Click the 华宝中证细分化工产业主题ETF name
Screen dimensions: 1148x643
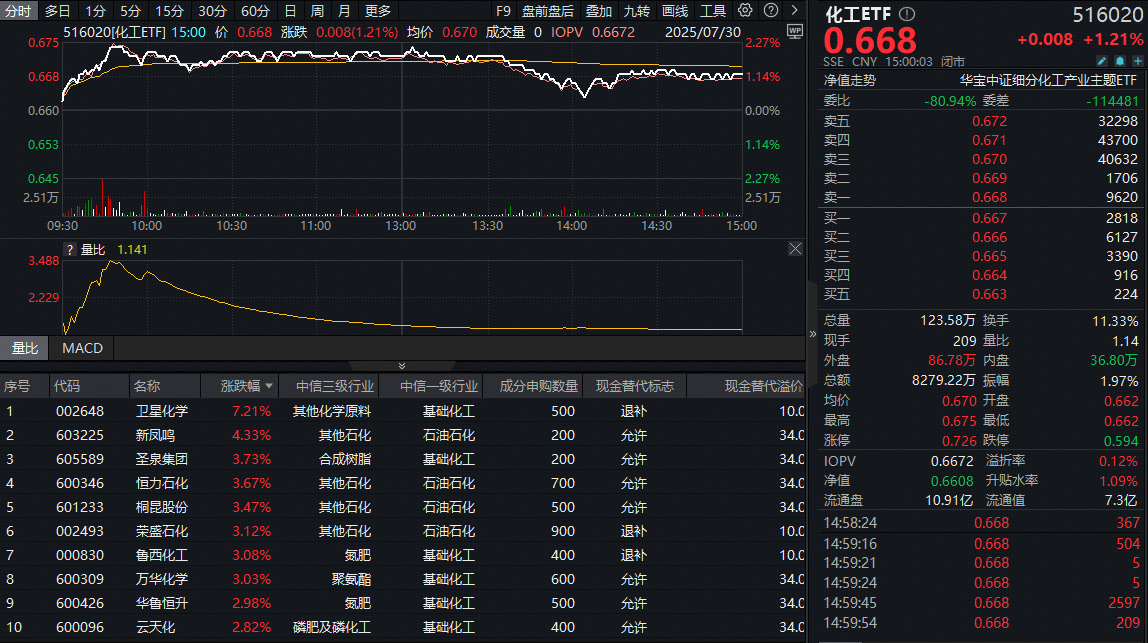coord(1048,81)
